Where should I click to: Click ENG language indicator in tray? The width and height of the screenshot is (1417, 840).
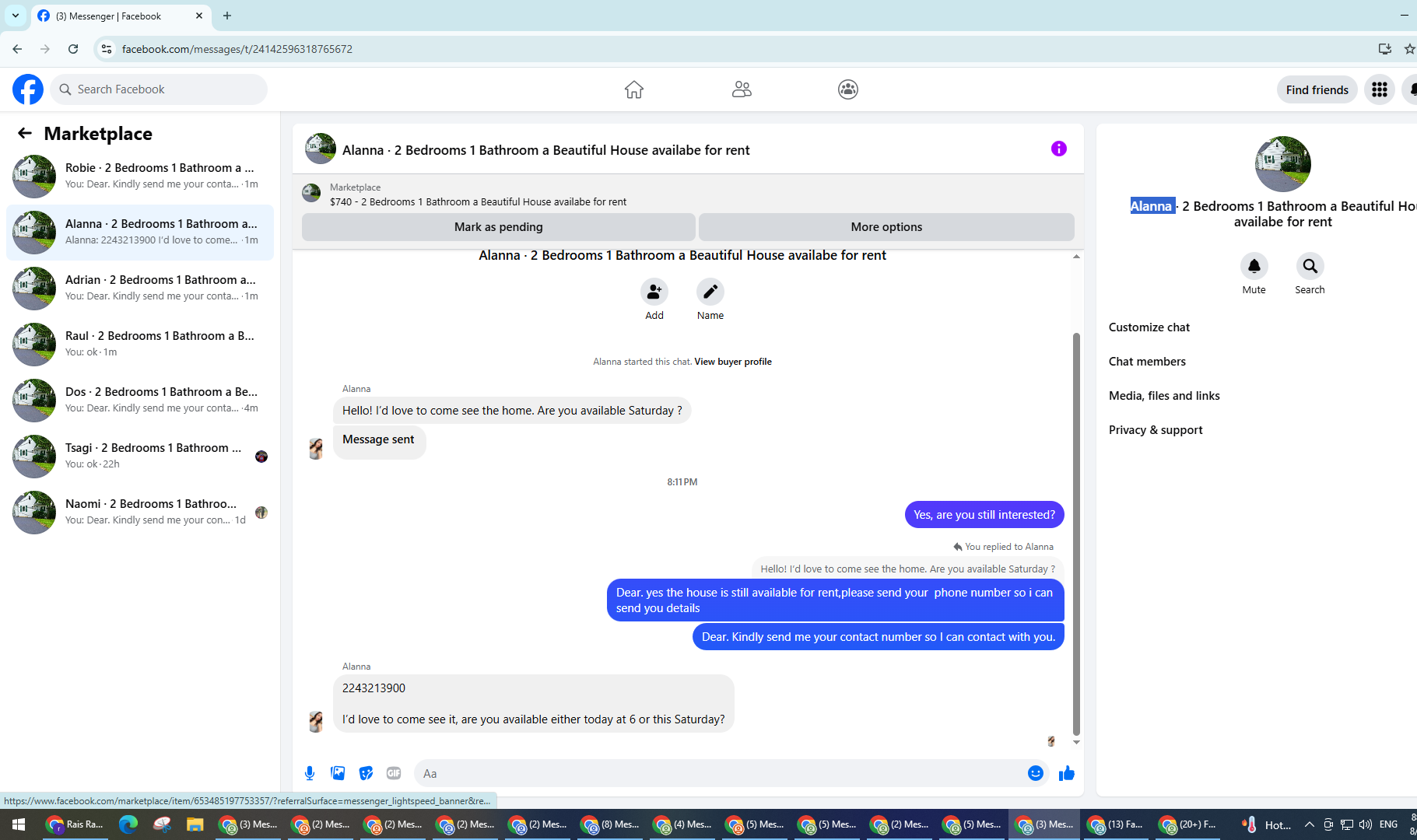pos(1388,824)
